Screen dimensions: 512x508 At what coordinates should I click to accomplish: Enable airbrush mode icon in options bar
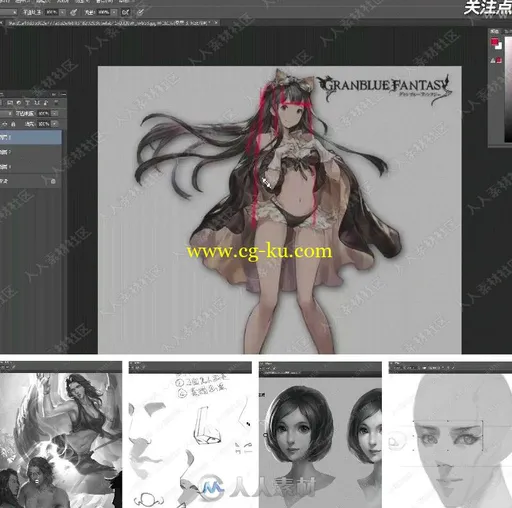coord(125,12)
